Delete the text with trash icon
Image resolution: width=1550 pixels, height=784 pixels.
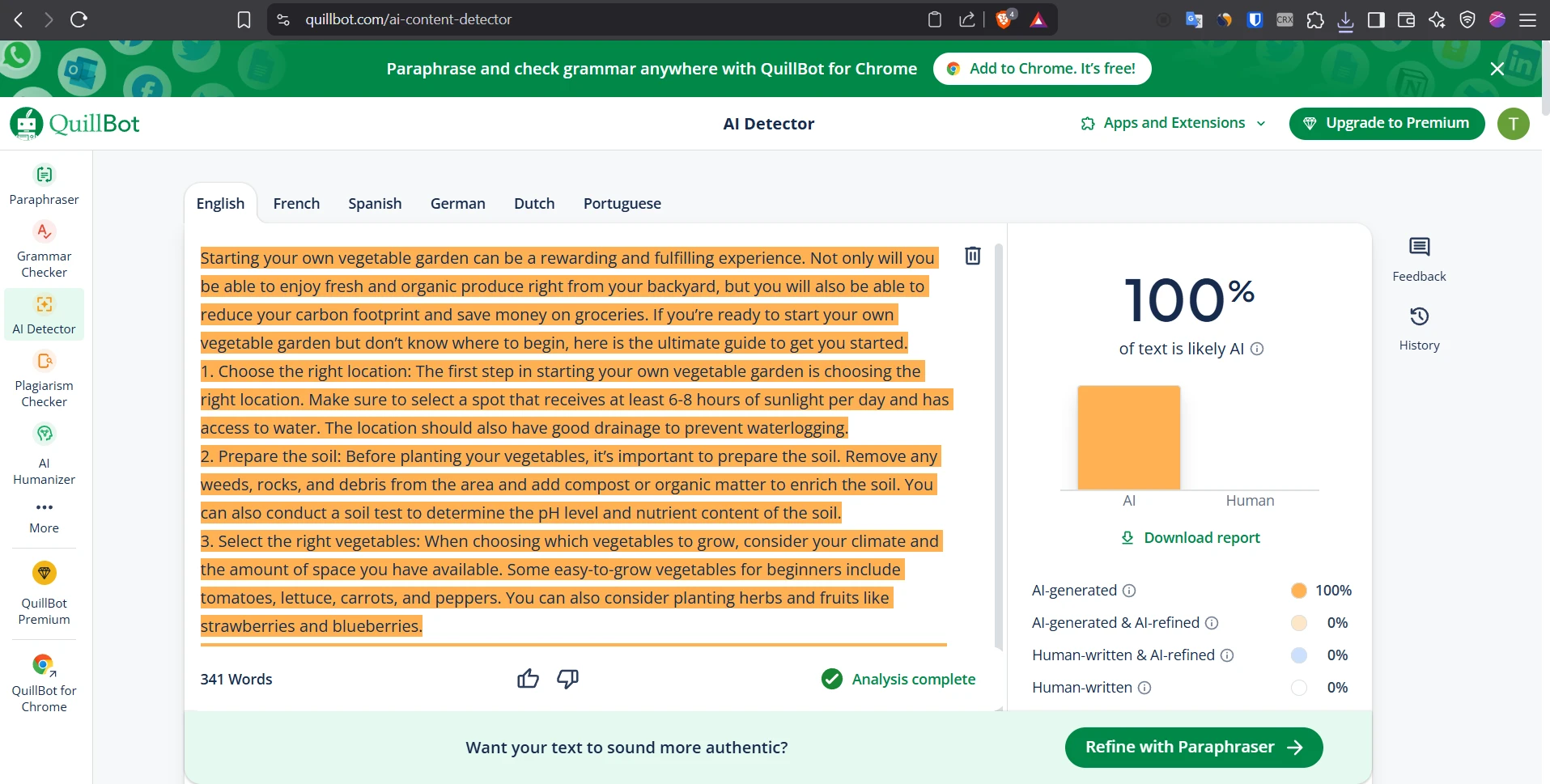tap(973, 256)
